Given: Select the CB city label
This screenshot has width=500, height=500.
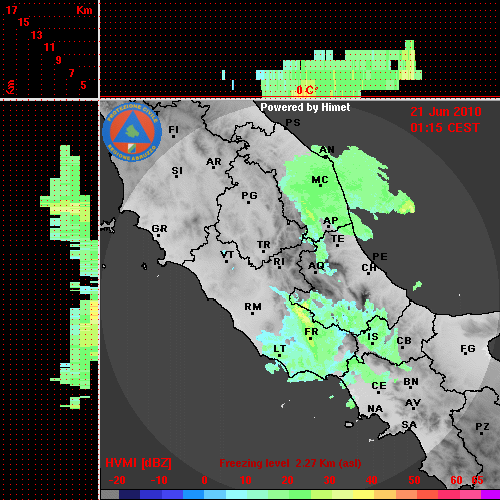Looking at the screenshot, I should point(404,341).
